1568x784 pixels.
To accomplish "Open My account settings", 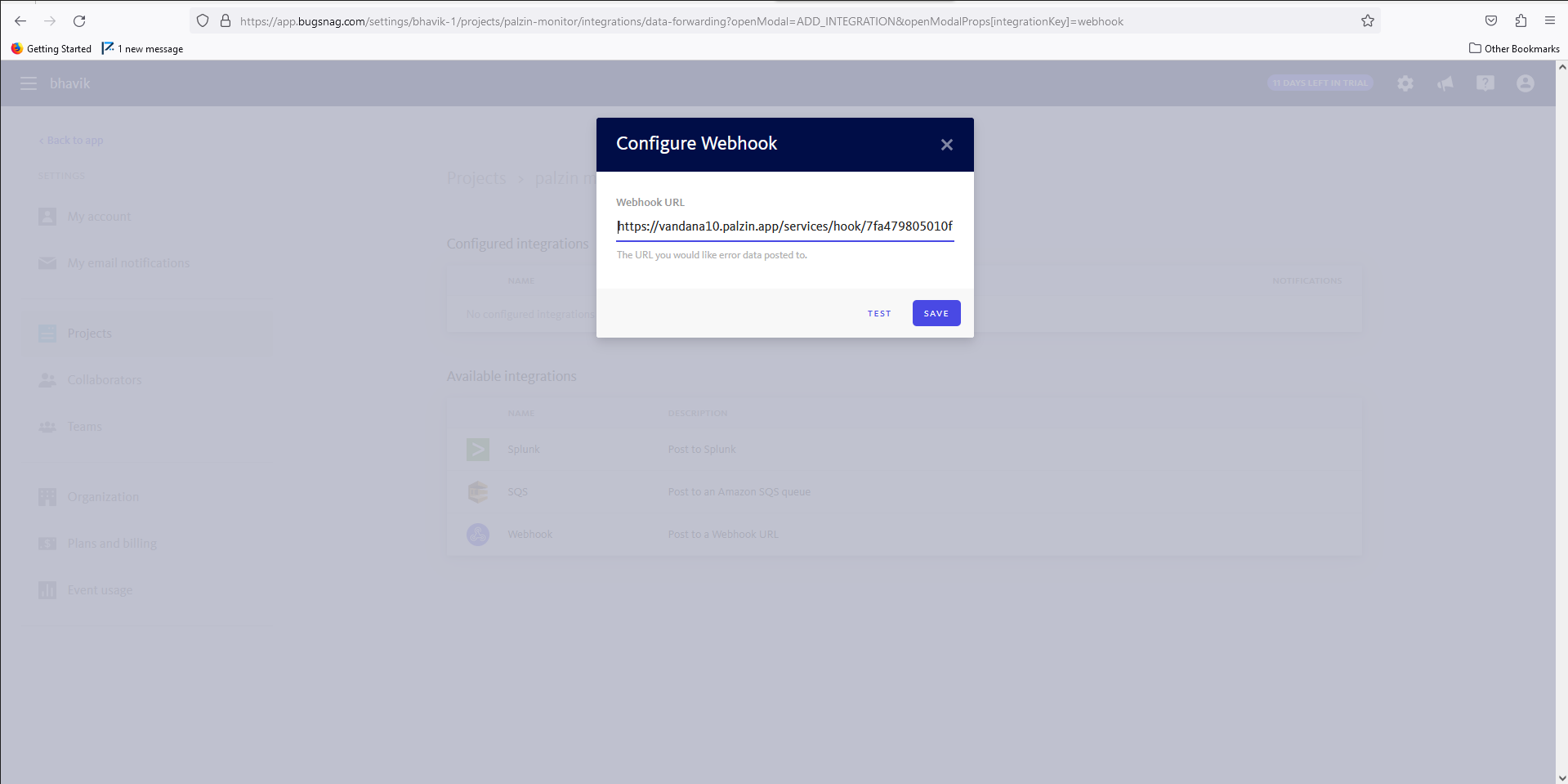I will click(x=99, y=217).
